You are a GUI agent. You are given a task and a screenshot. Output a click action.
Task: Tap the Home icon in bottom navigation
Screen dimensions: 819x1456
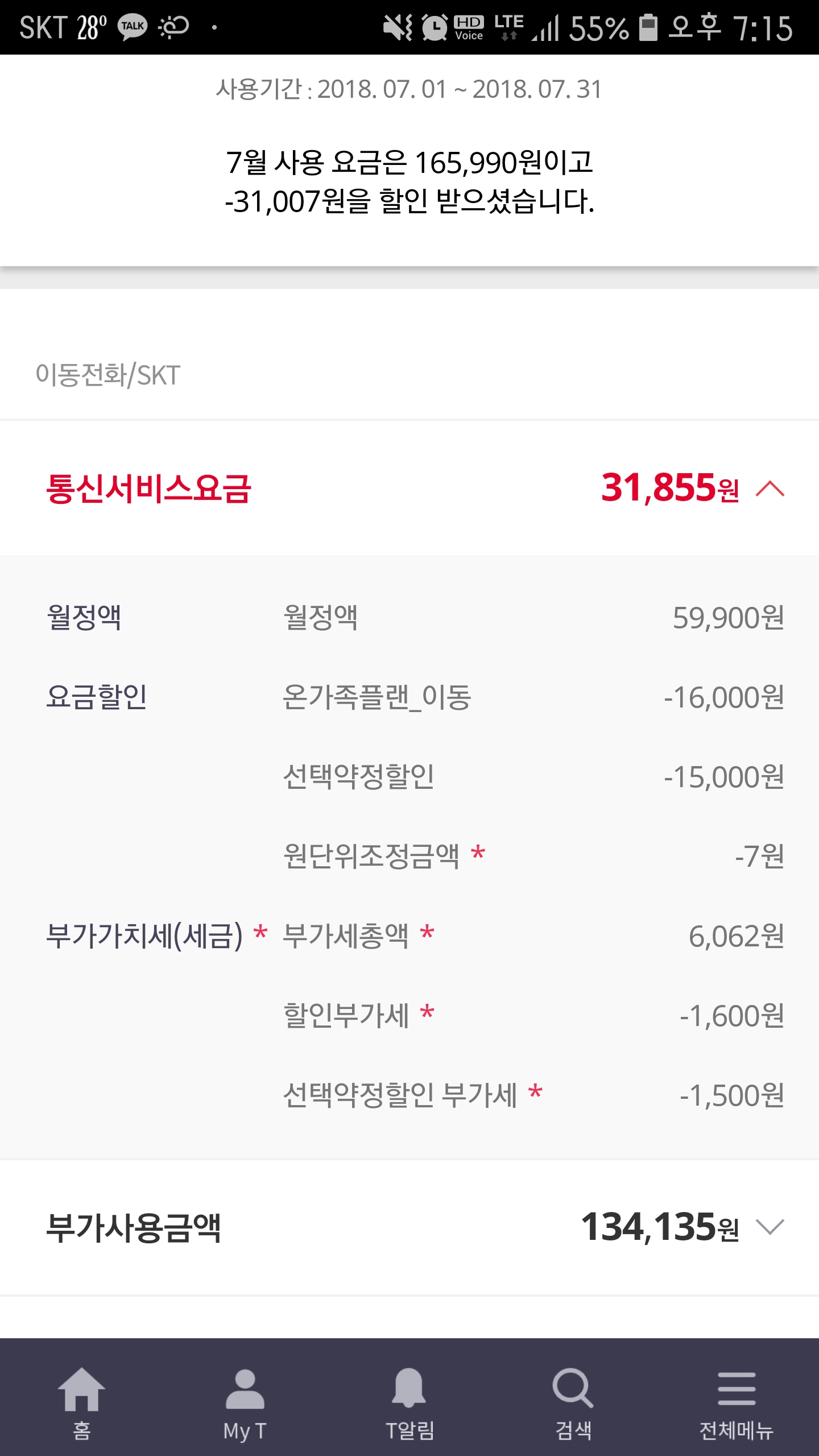pyautogui.click(x=82, y=1389)
